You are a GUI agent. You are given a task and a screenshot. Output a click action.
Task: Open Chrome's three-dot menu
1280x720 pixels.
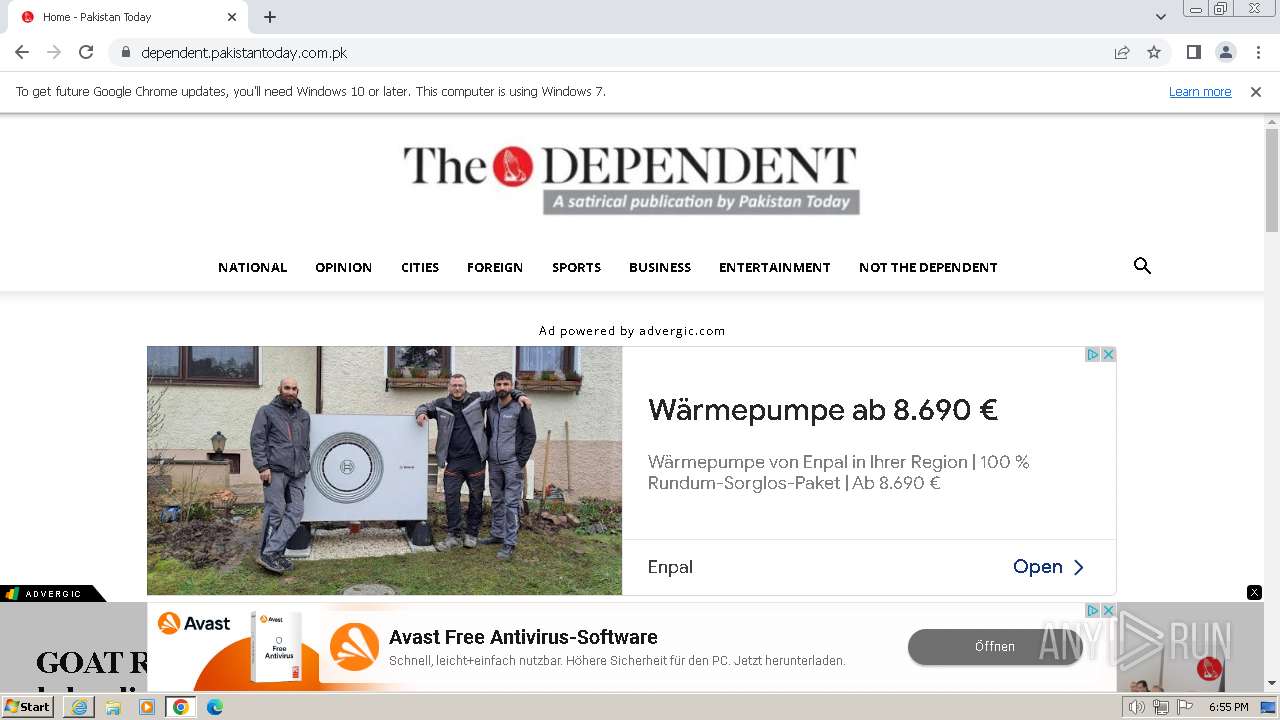1258,52
